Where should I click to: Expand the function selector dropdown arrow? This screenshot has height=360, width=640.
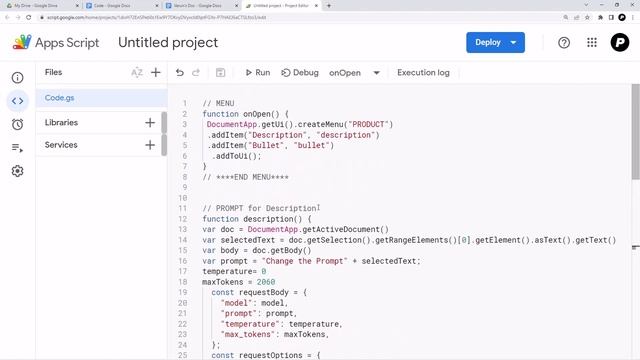[x=376, y=73]
